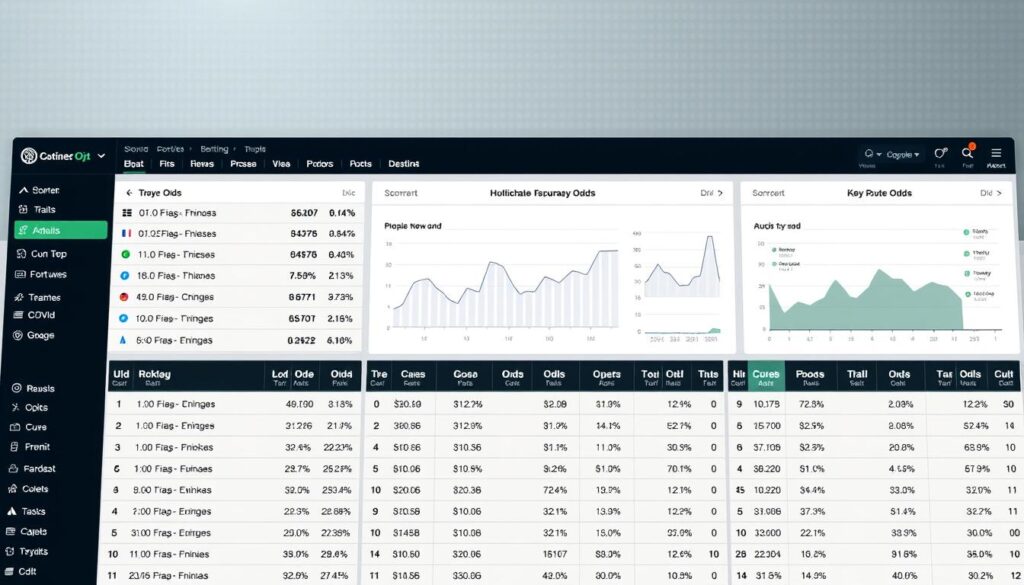Open the bell notifications dropdown in top bar
This screenshot has height=585, width=1024.
pyautogui.click(x=872, y=154)
